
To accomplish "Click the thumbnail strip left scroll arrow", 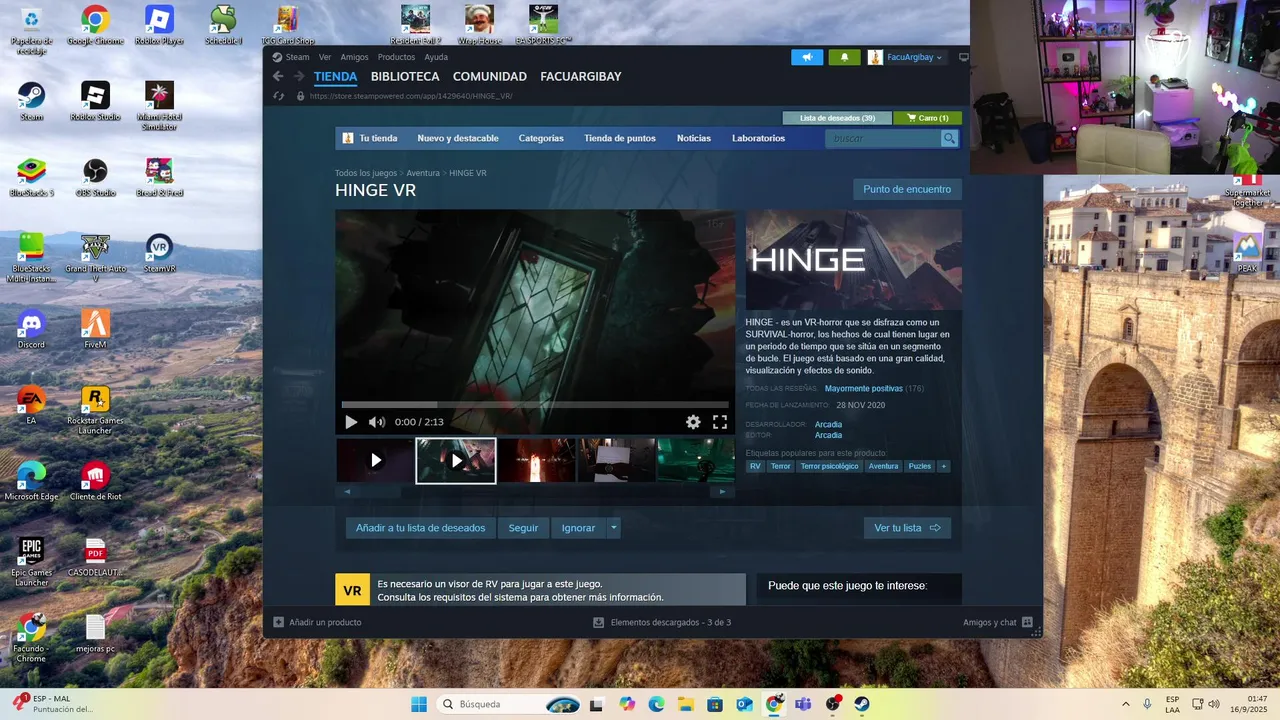I will [x=347, y=492].
